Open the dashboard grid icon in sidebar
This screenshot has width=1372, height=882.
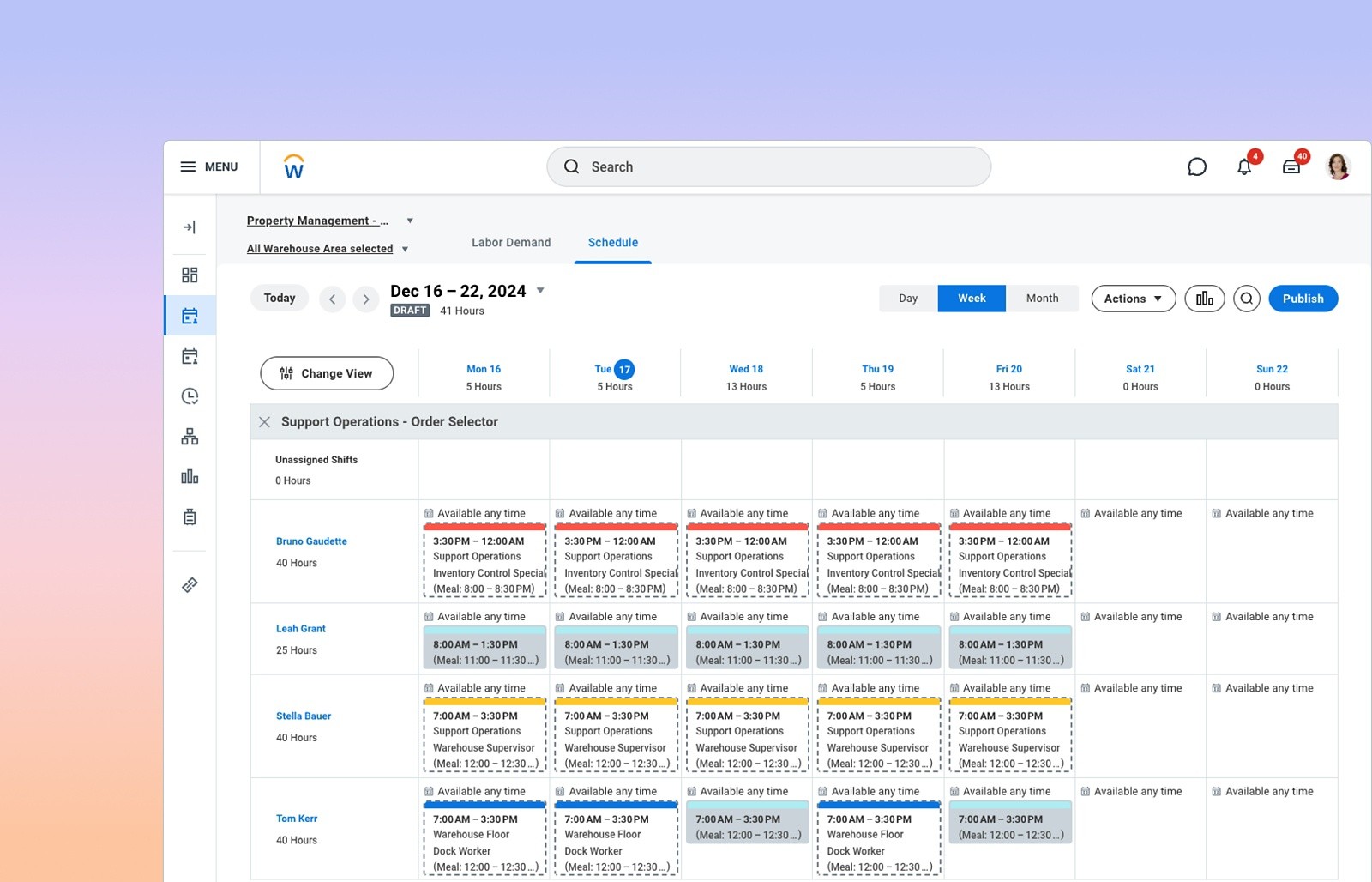pos(190,275)
